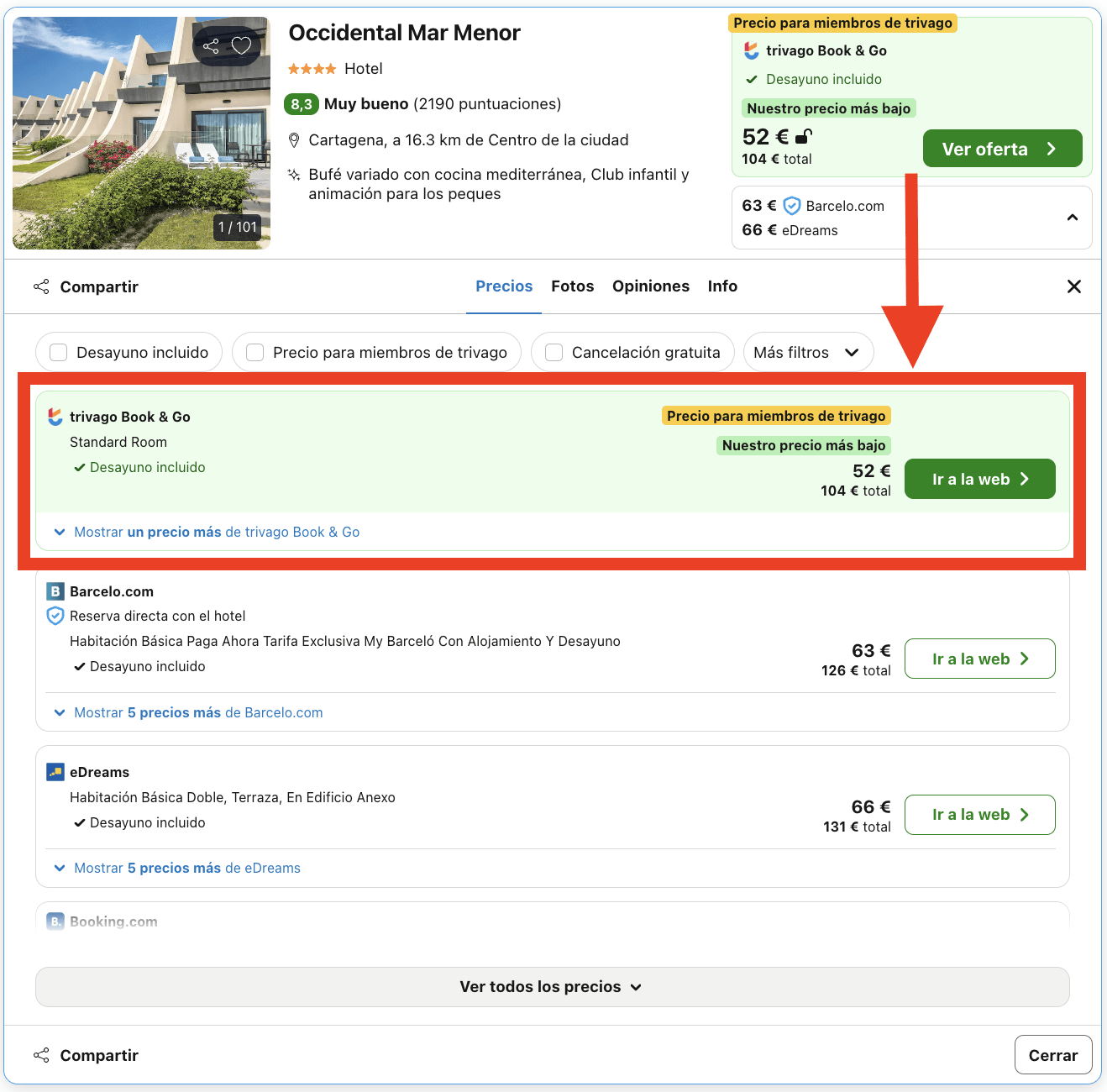Click the Booking.com logo icon
This screenshot has height=1092, width=1107.
[55, 921]
